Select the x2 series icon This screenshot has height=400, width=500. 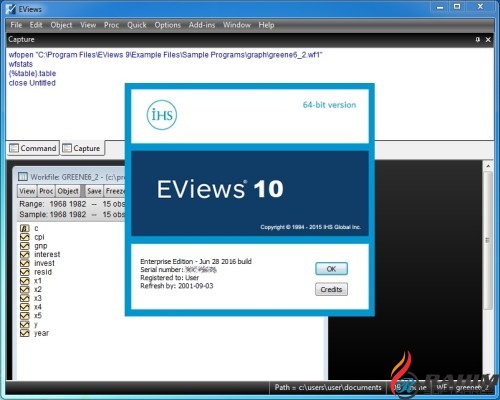click(25, 289)
